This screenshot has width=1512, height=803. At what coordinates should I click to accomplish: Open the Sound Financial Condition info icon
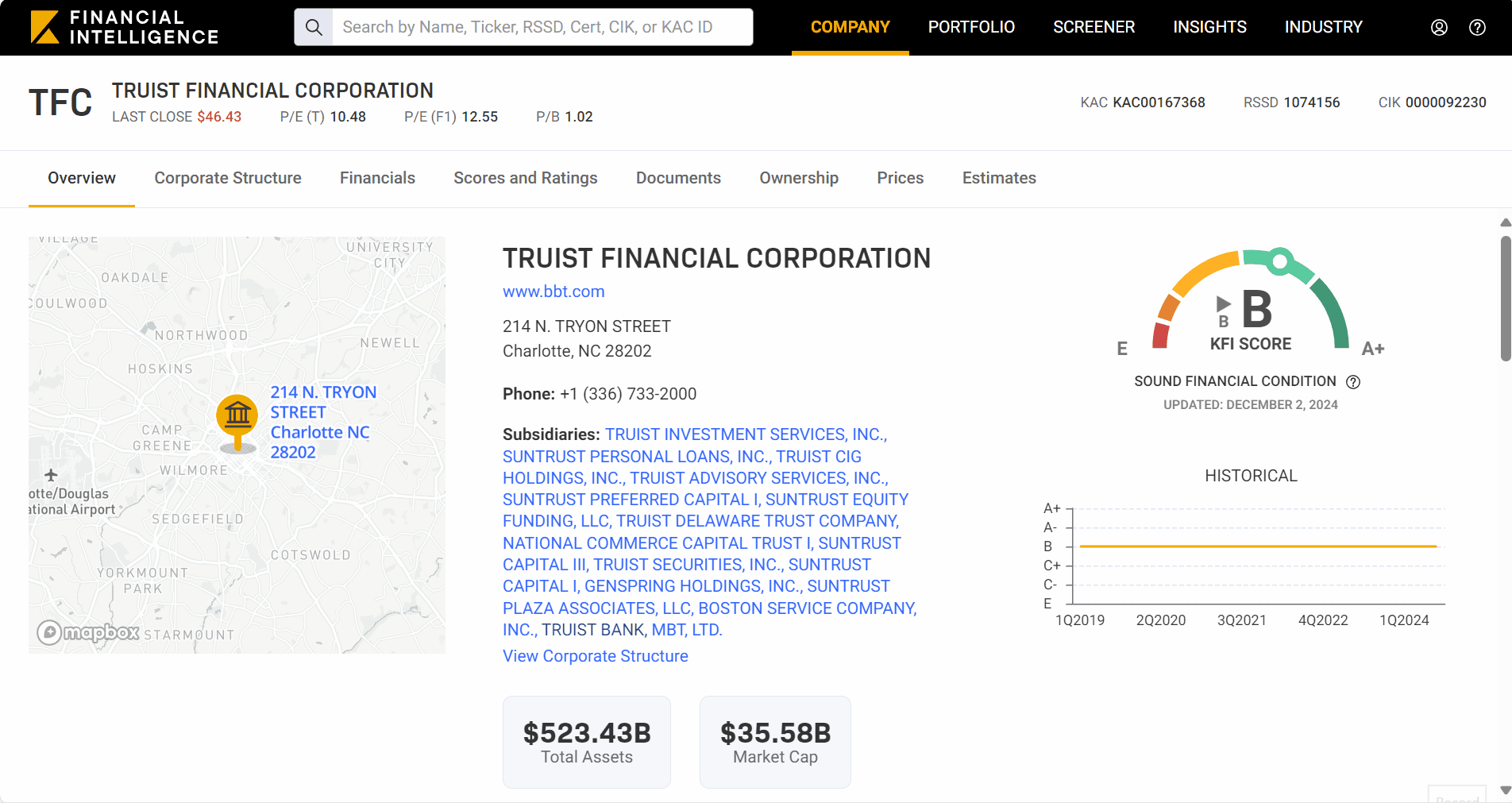point(1353,382)
